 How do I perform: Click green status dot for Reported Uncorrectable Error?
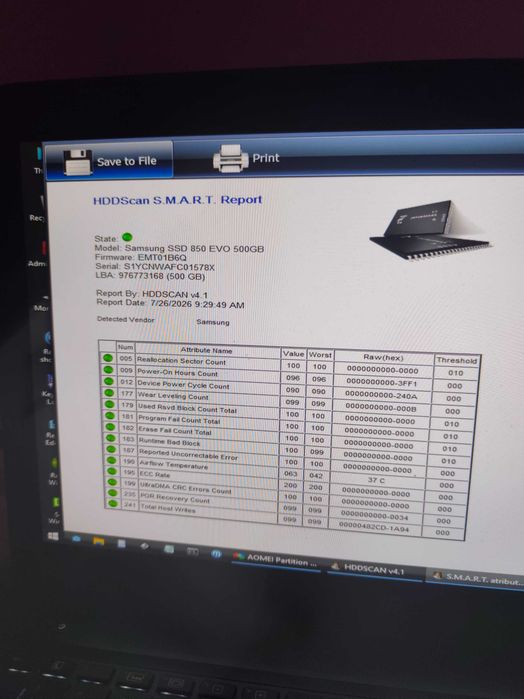pos(111,449)
